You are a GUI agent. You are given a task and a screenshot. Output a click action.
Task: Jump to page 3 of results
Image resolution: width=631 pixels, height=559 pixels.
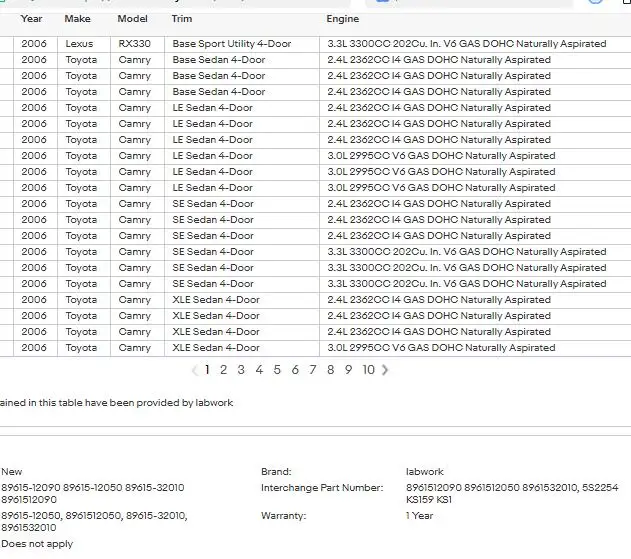[x=241, y=370]
